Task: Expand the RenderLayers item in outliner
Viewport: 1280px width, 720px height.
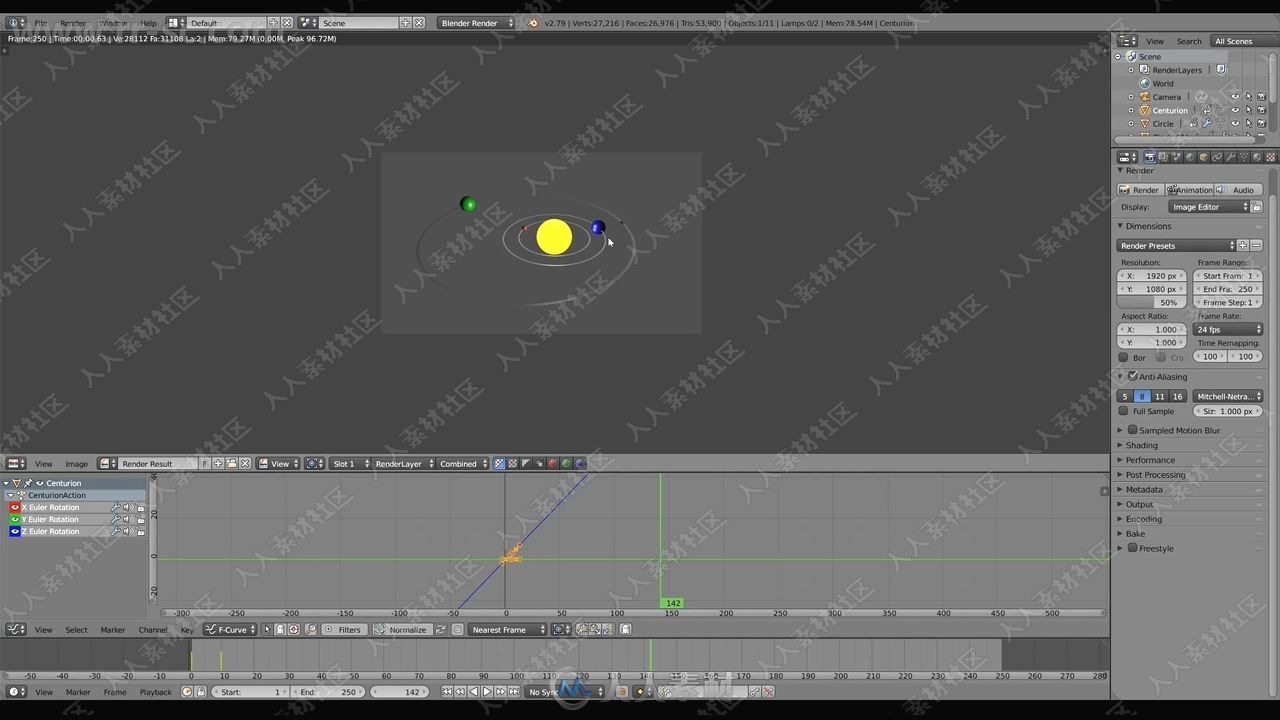Action: pos(1132,70)
